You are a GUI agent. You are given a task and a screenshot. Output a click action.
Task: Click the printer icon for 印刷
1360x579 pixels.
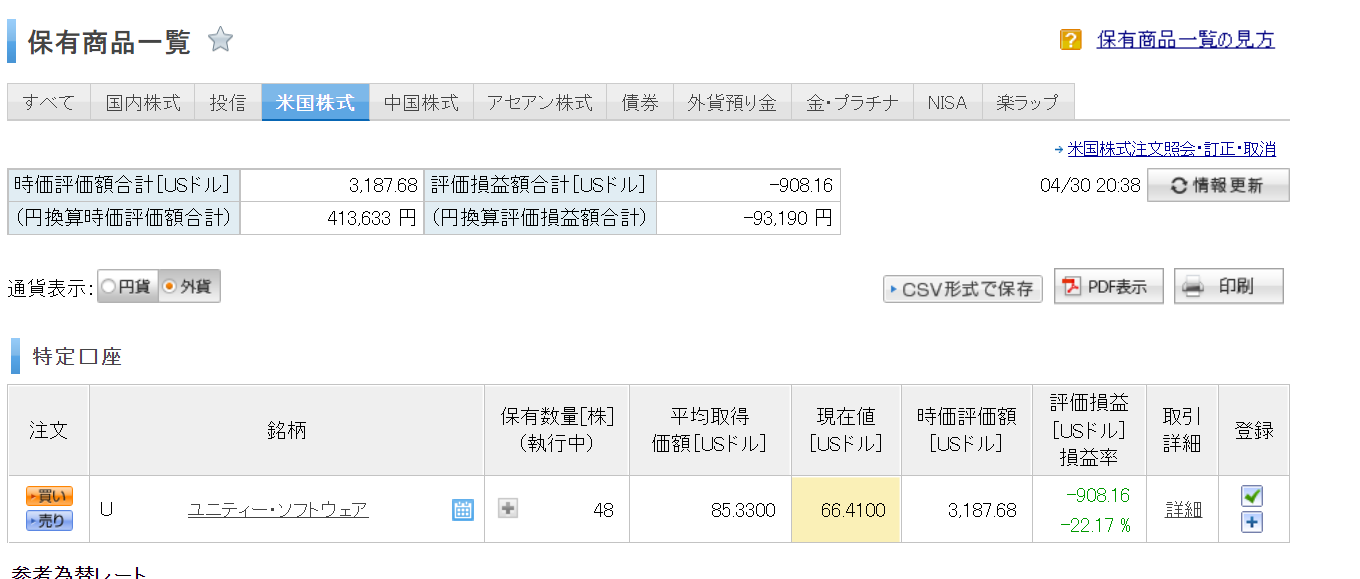coord(1193,287)
